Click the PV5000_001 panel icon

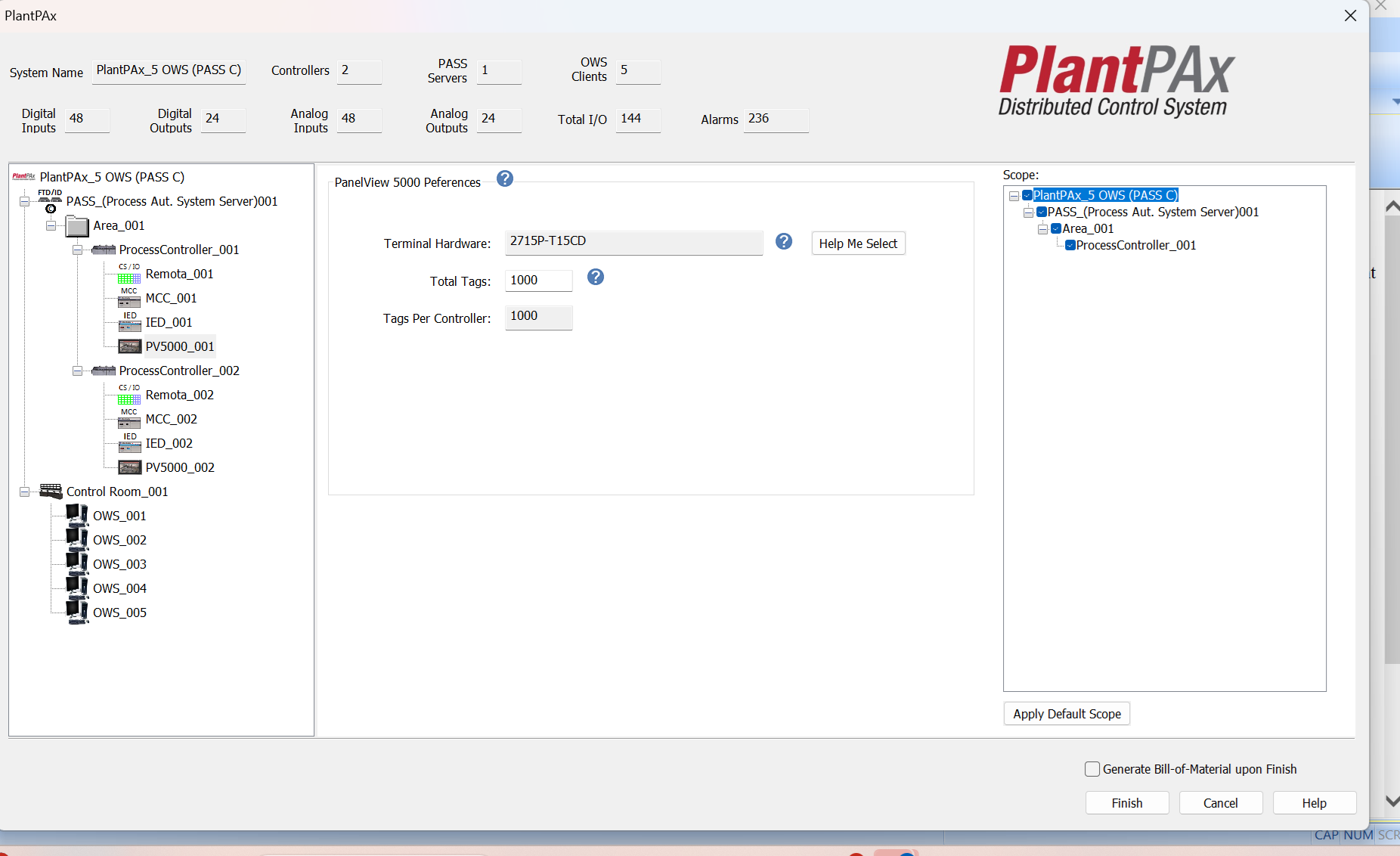pyautogui.click(x=129, y=346)
